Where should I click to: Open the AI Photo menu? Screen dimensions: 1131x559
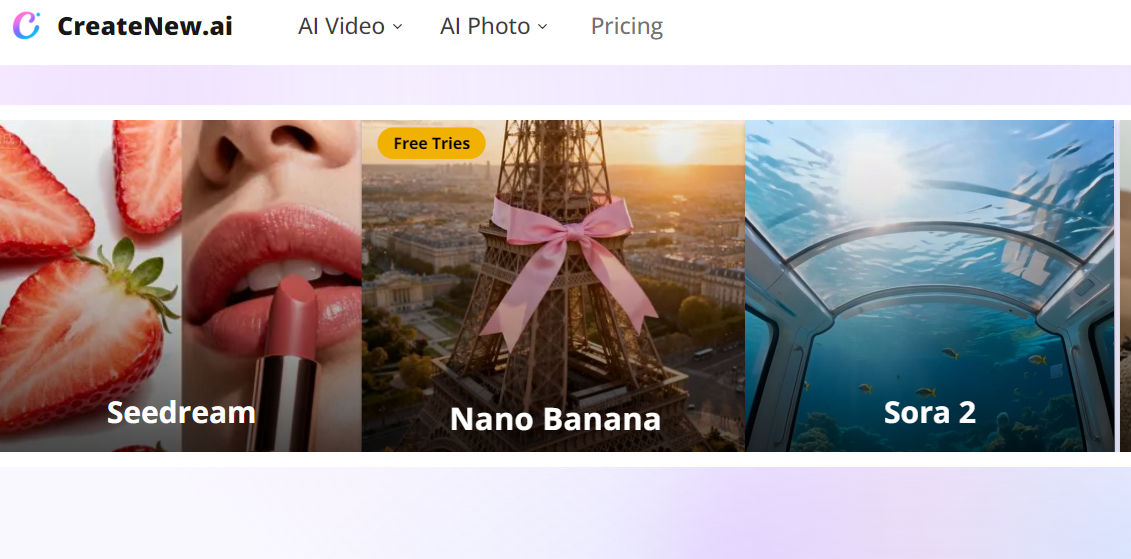click(485, 26)
